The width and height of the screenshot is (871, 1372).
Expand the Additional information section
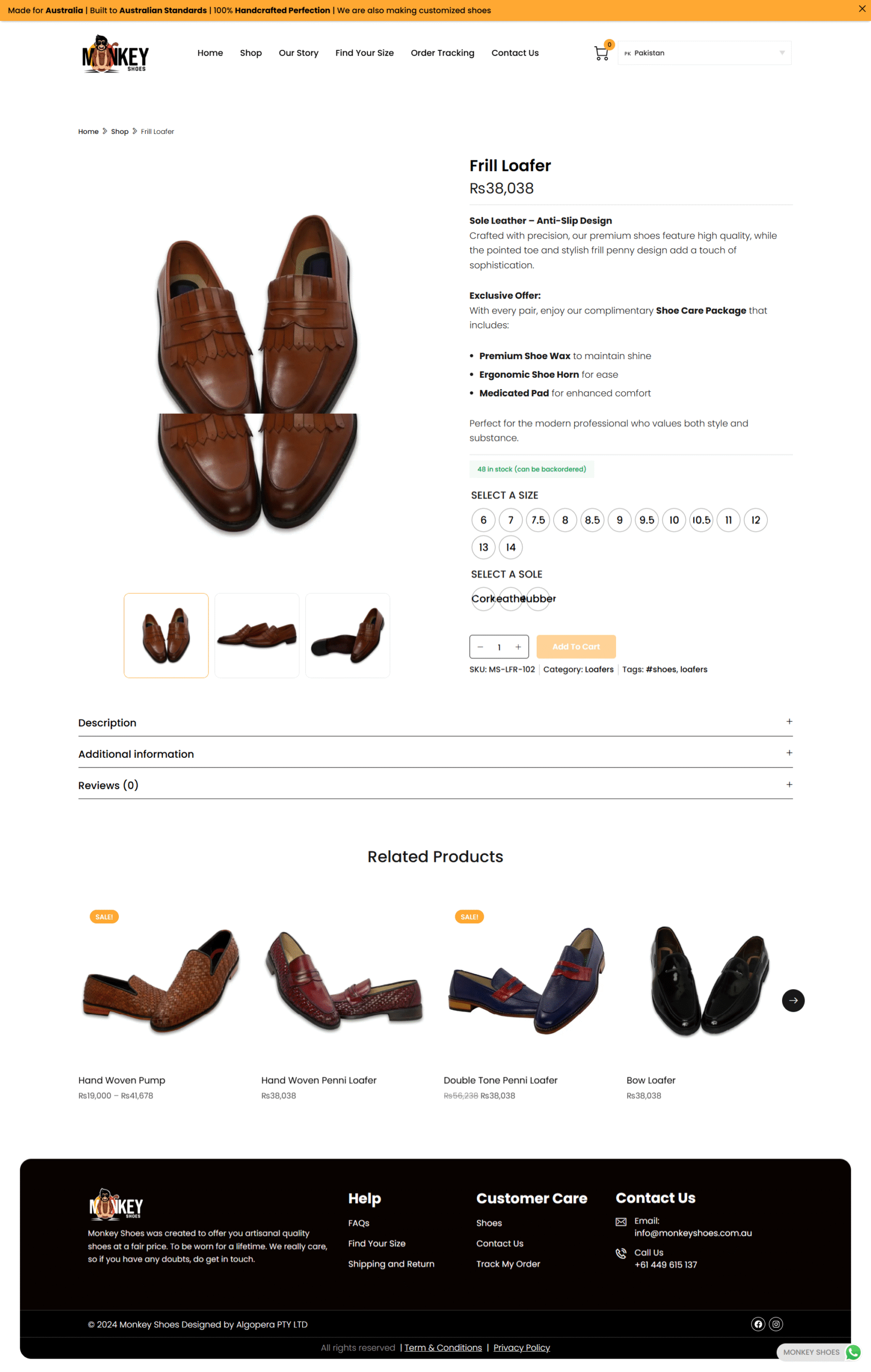(435, 753)
